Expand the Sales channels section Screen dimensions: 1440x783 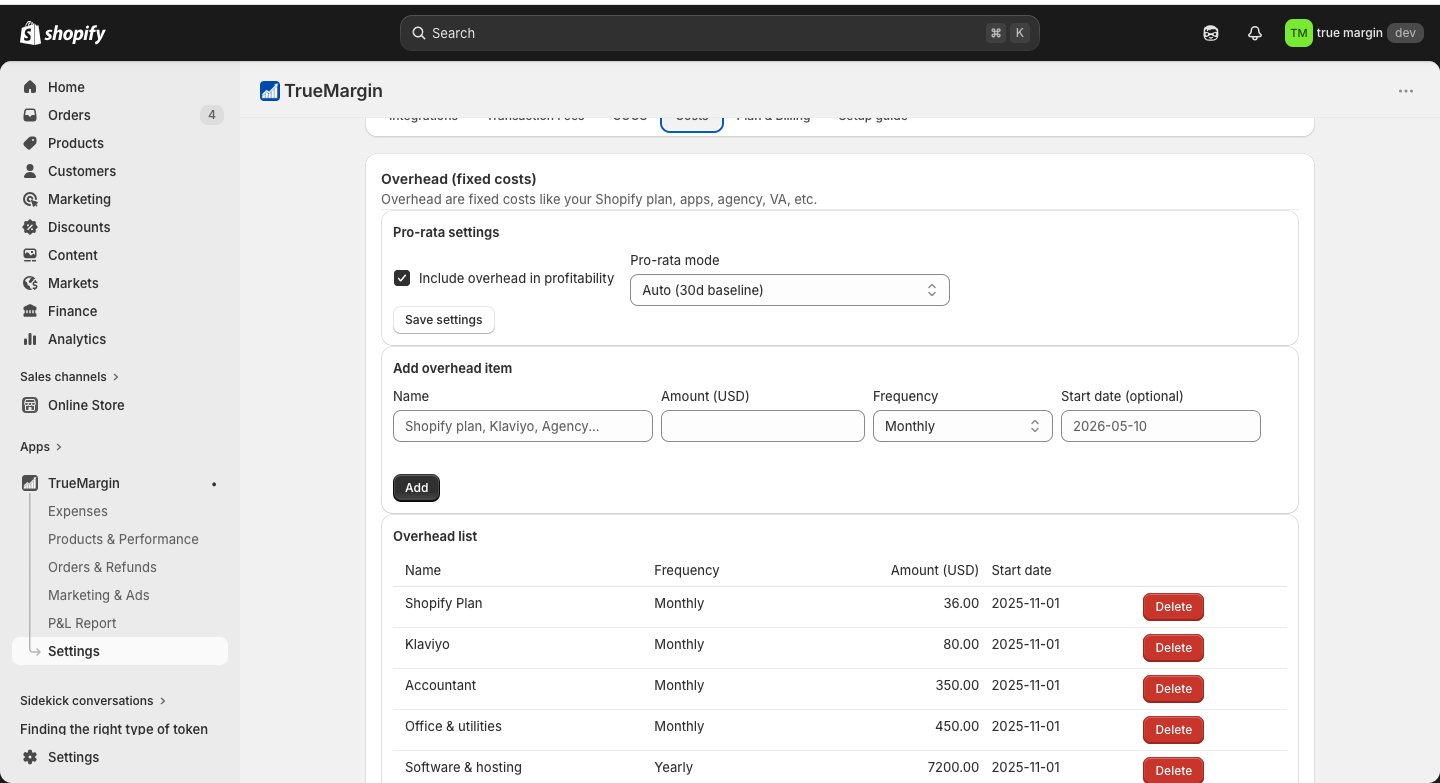click(69, 377)
